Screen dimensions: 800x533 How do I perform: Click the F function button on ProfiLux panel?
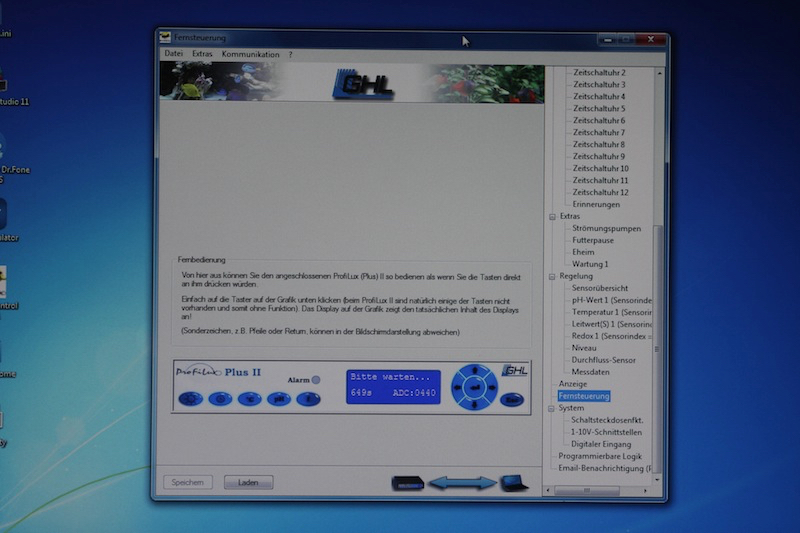click(x=308, y=399)
